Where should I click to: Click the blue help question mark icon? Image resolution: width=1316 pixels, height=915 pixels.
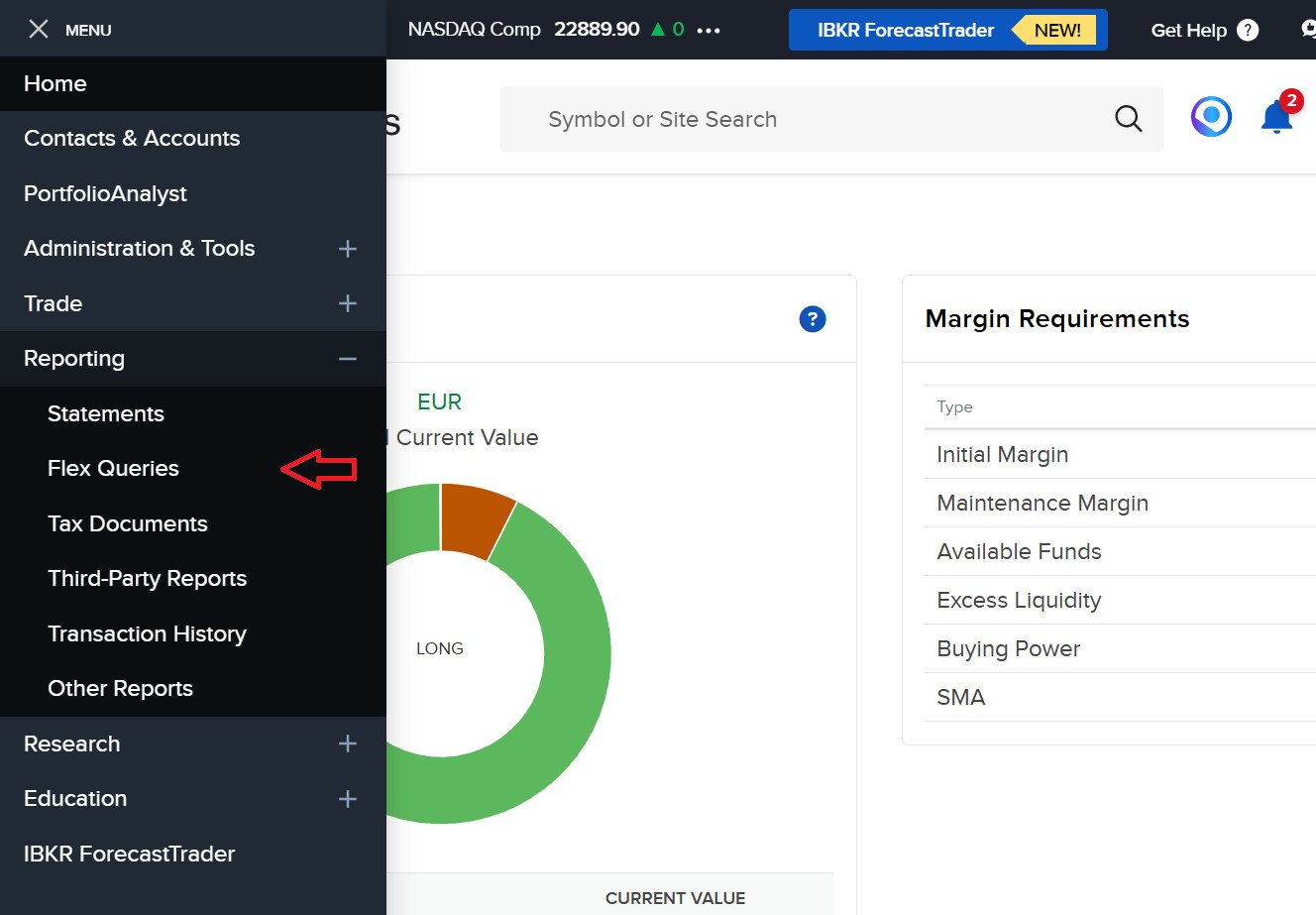click(812, 319)
